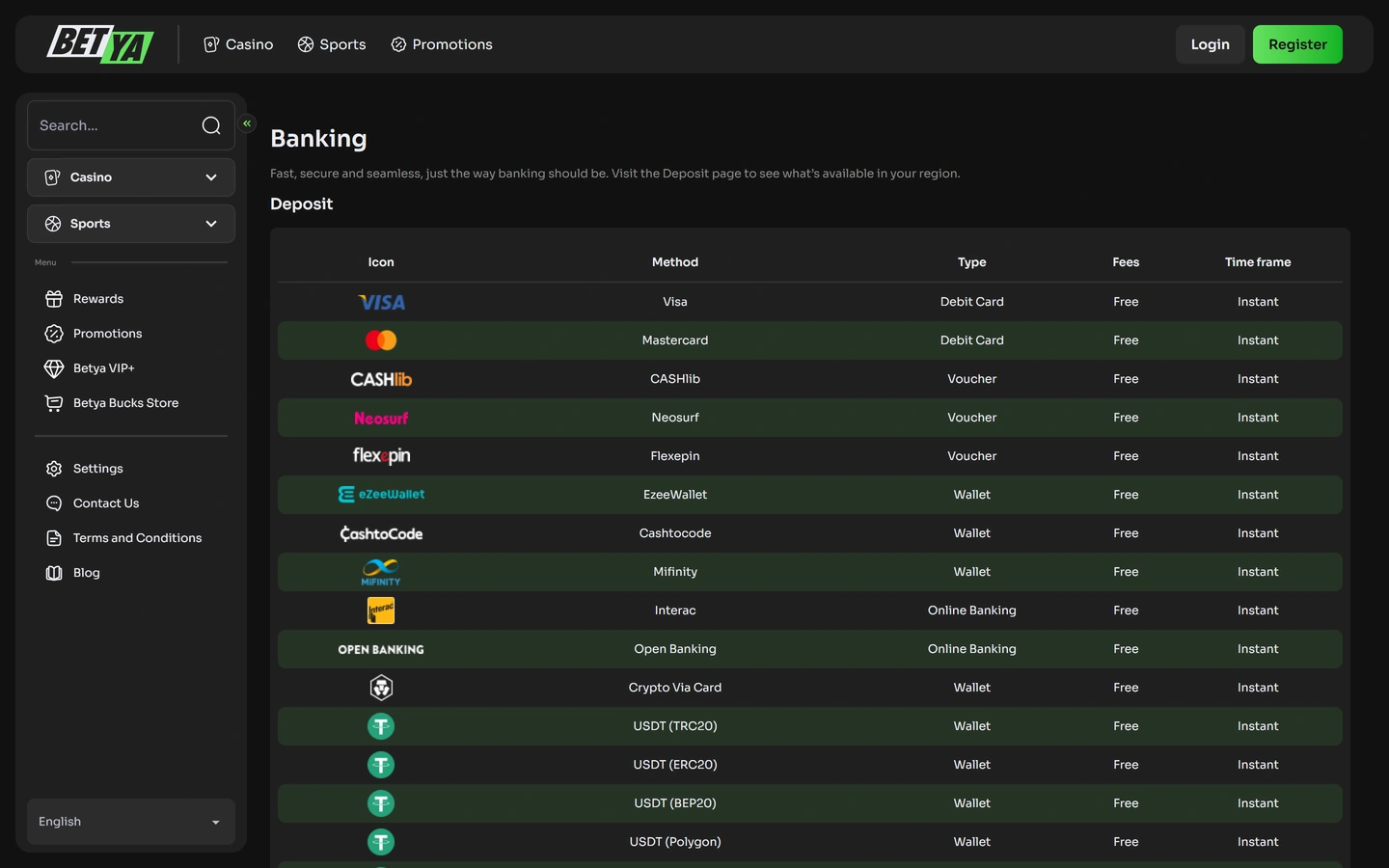Click the green Register button

tap(1297, 44)
